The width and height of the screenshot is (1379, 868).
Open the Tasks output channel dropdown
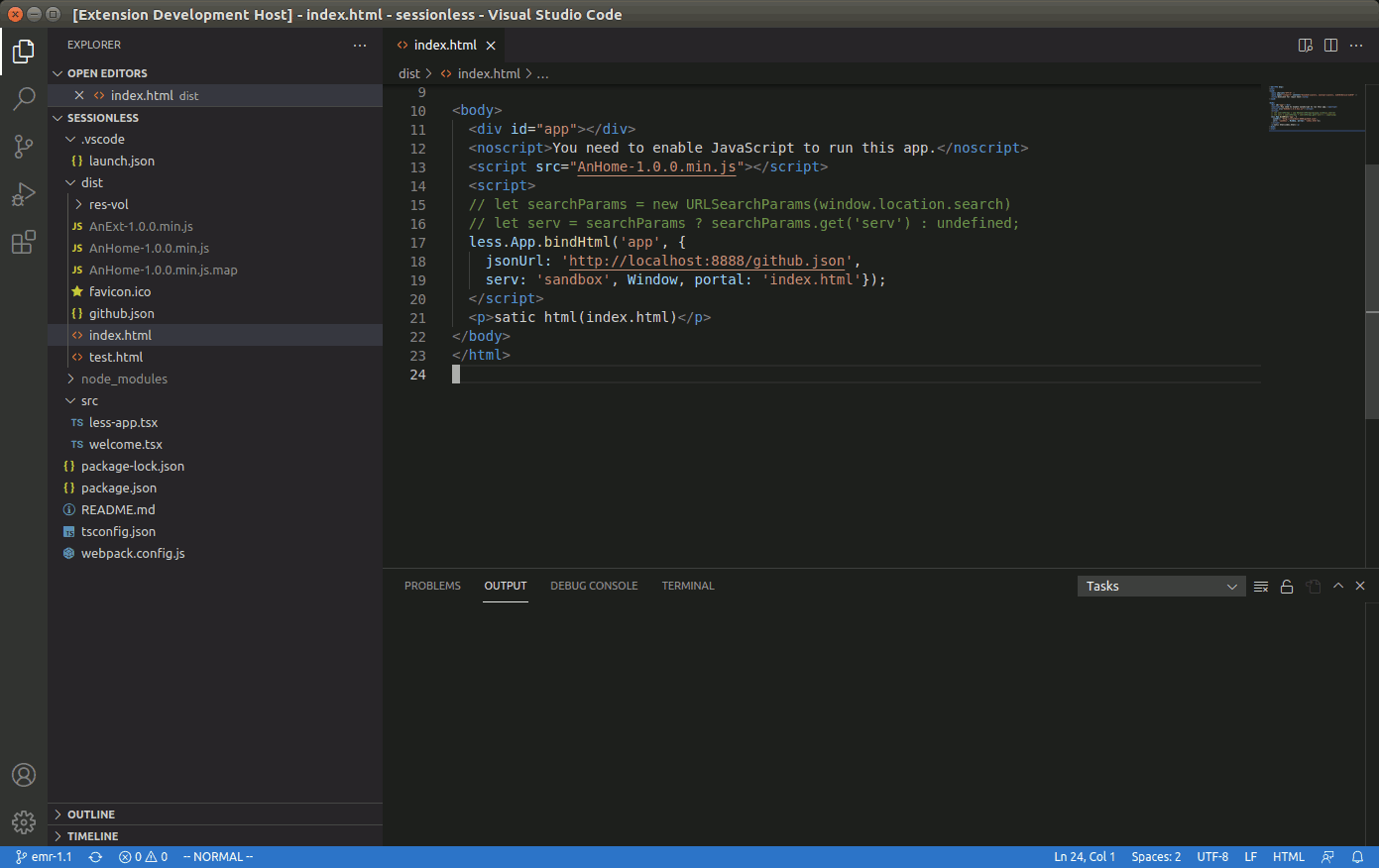click(1161, 587)
